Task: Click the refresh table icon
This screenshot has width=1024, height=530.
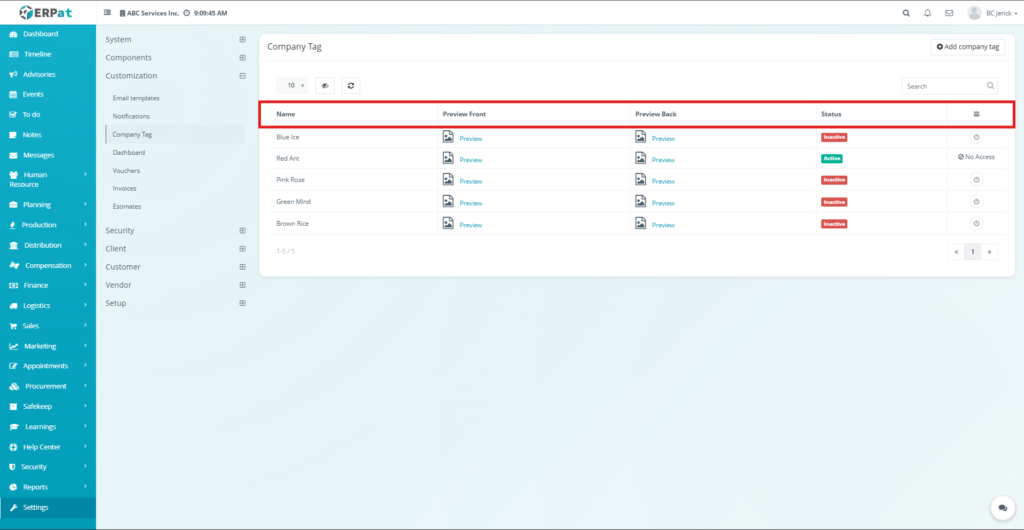Action: point(350,86)
